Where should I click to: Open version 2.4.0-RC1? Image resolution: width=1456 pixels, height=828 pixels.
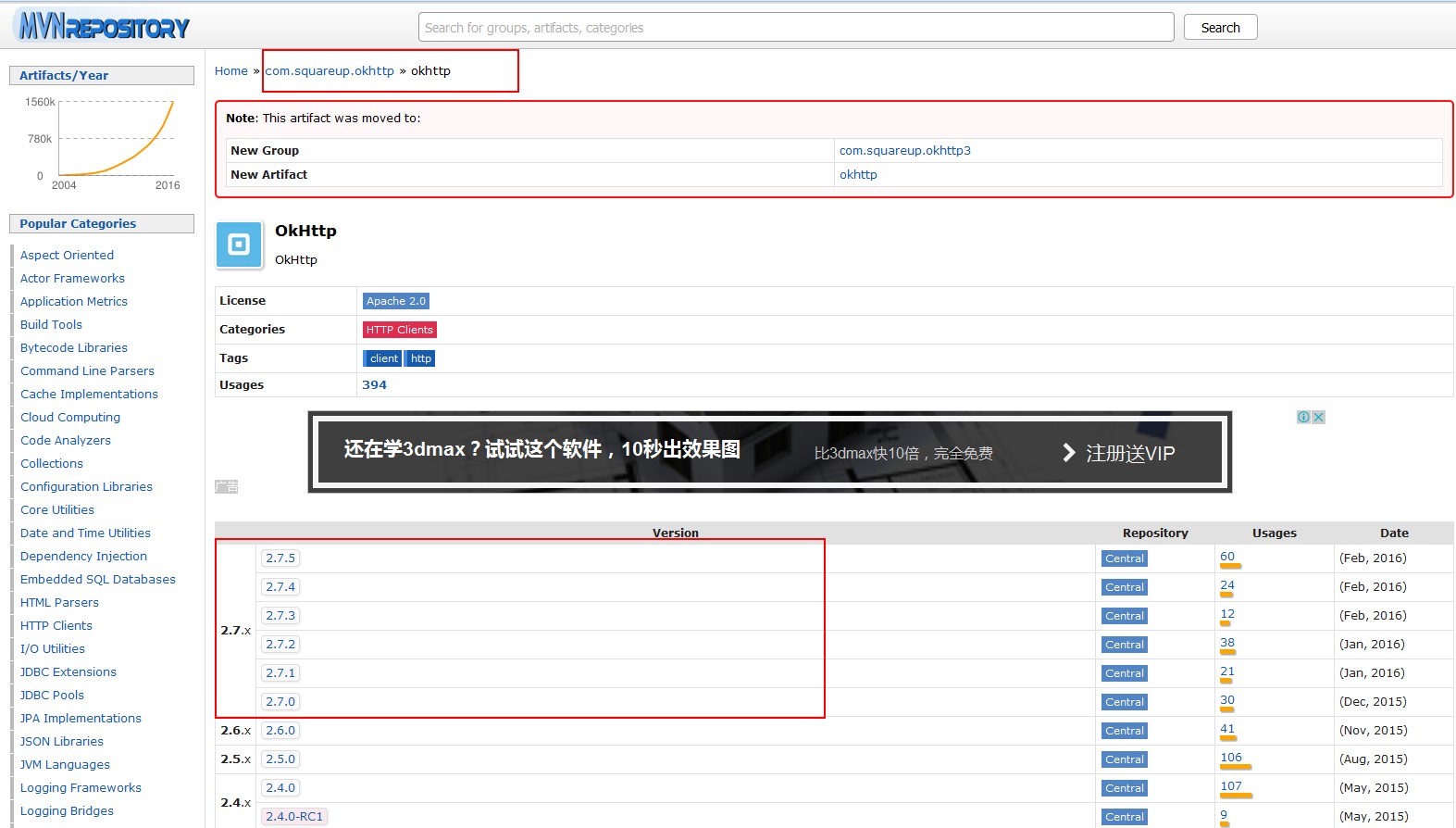pyautogui.click(x=294, y=817)
